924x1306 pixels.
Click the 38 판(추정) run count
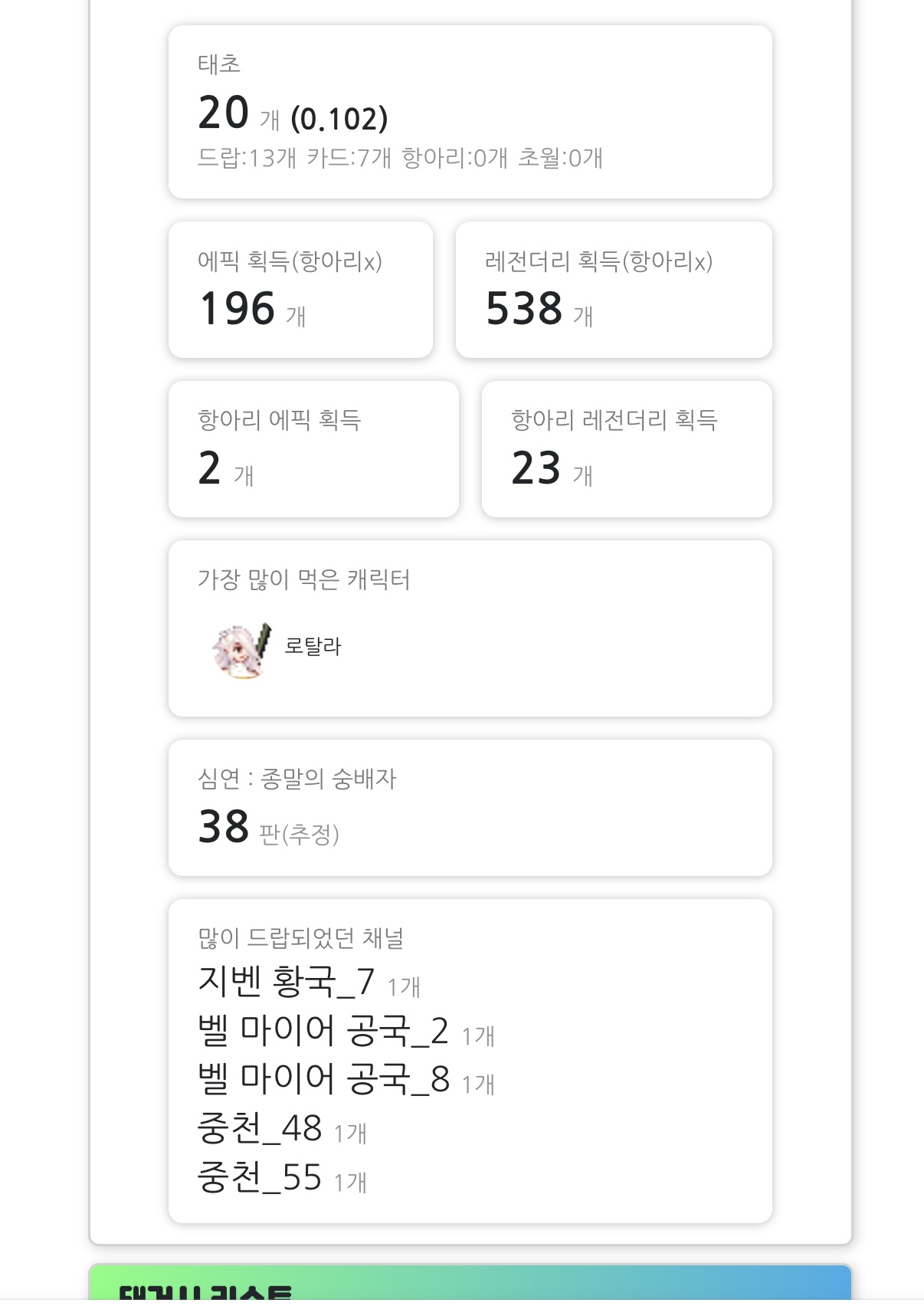pos(268,828)
